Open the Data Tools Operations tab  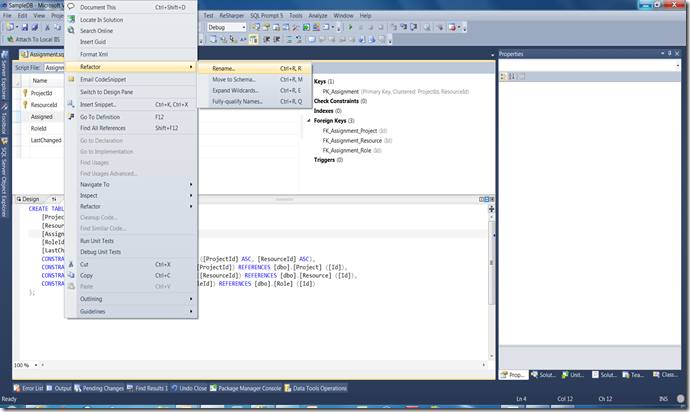coord(316,388)
